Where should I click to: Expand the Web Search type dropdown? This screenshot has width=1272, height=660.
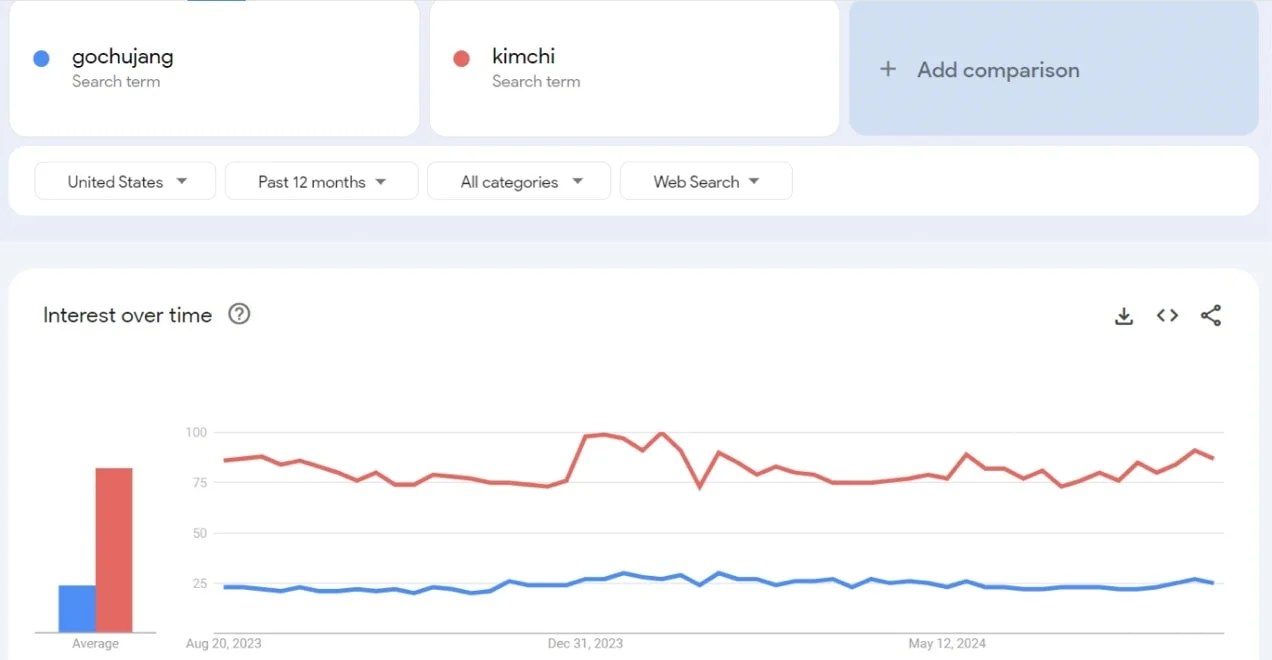(x=706, y=181)
